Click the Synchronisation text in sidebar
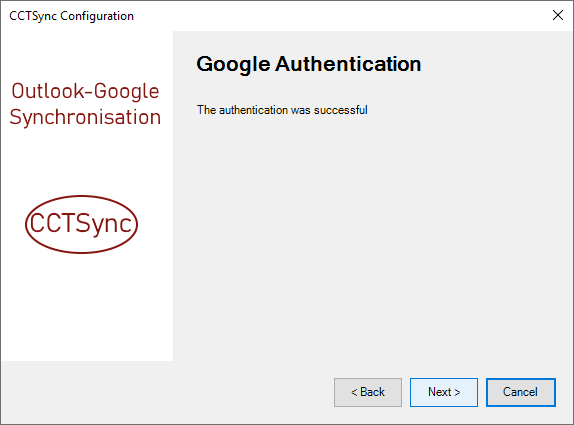Image resolution: width=574 pixels, height=425 pixels. coord(85,118)
